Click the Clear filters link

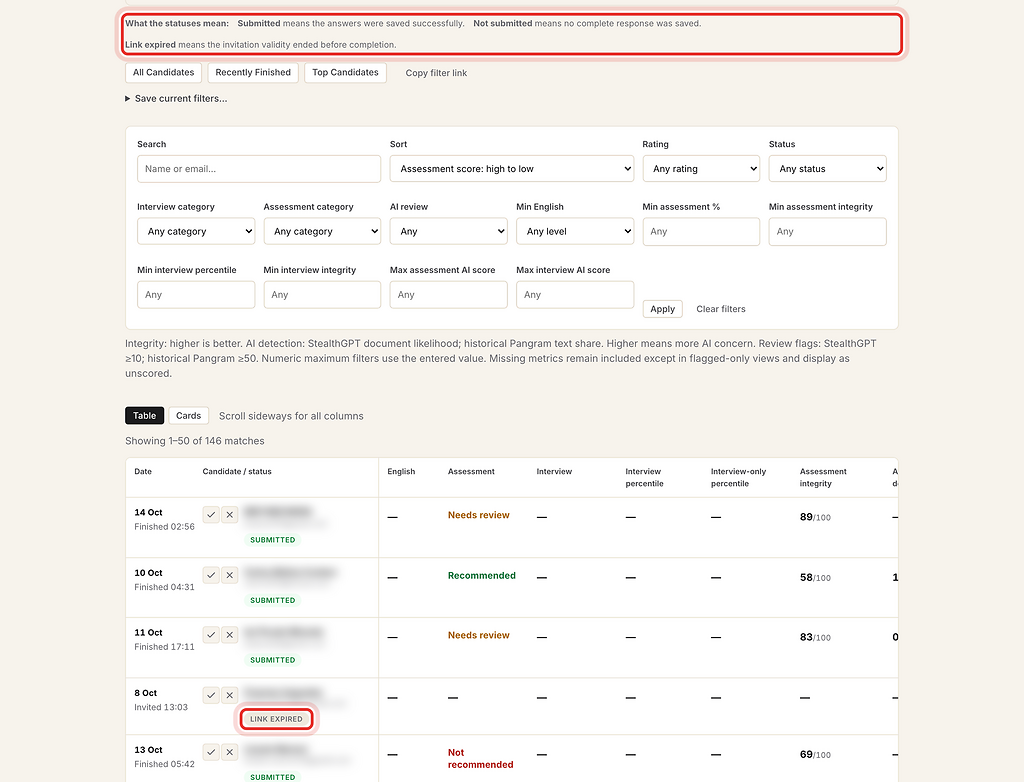pyautogui.click(x=720, y=309)
